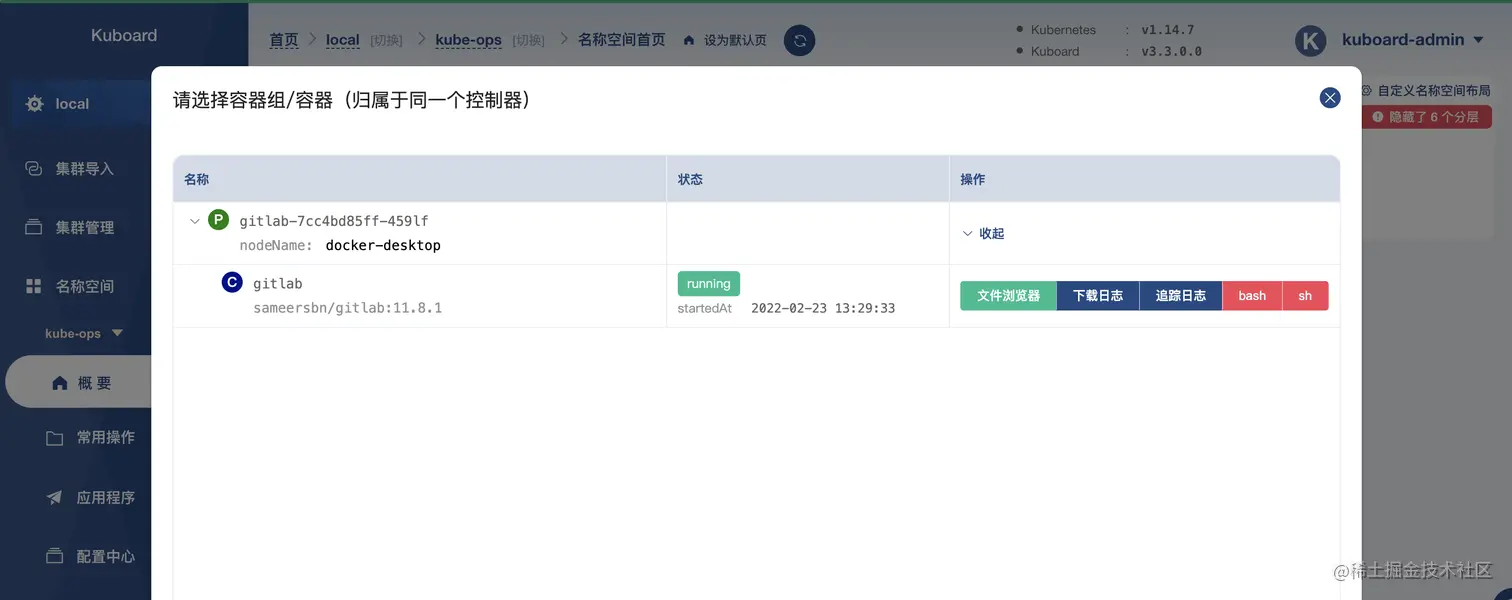Click pod name gitlab-7cc4bd85ff-459lf
The width and height of the screenshot is (1512, 600).
334,221
